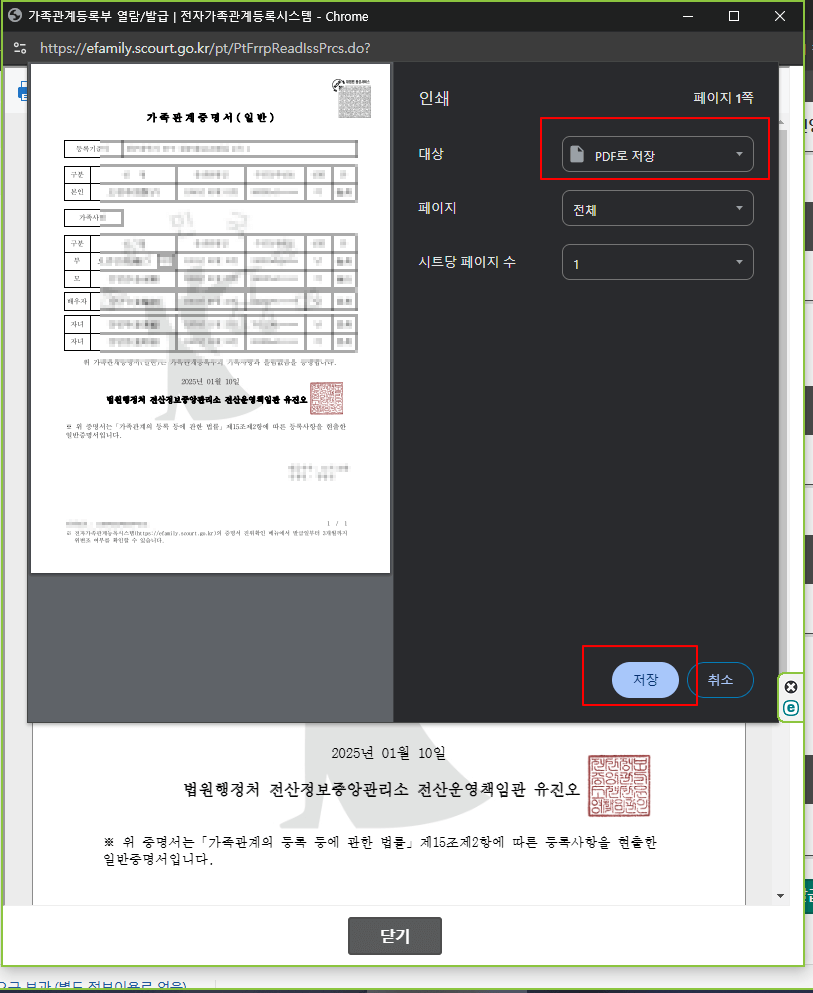Click the Chrome icon in the title bar
813x993 pixels.
coord(15,16)
